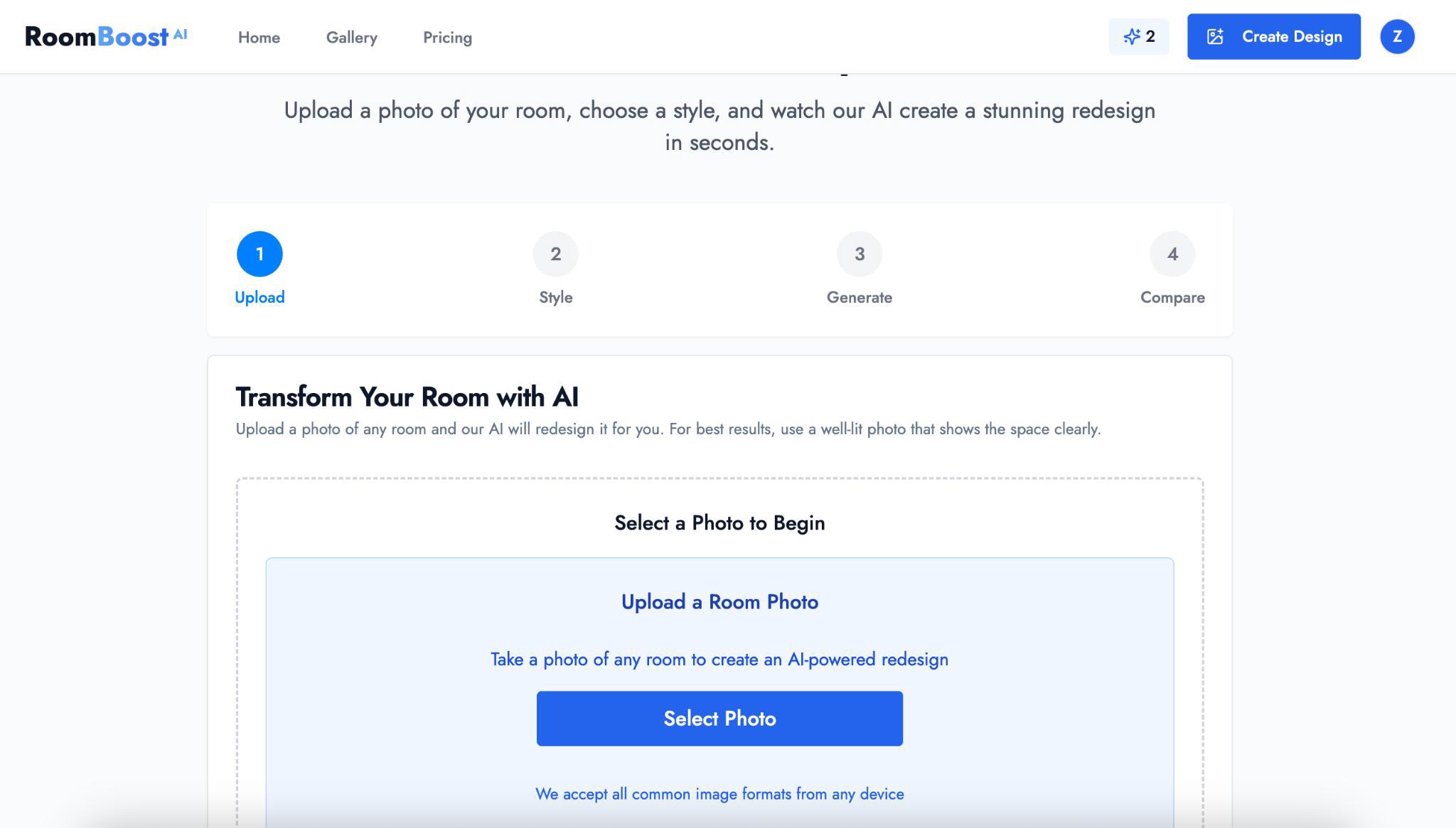1456x828 pixels.
Task: Click the credits count number 2
Action: point(1150,37)
